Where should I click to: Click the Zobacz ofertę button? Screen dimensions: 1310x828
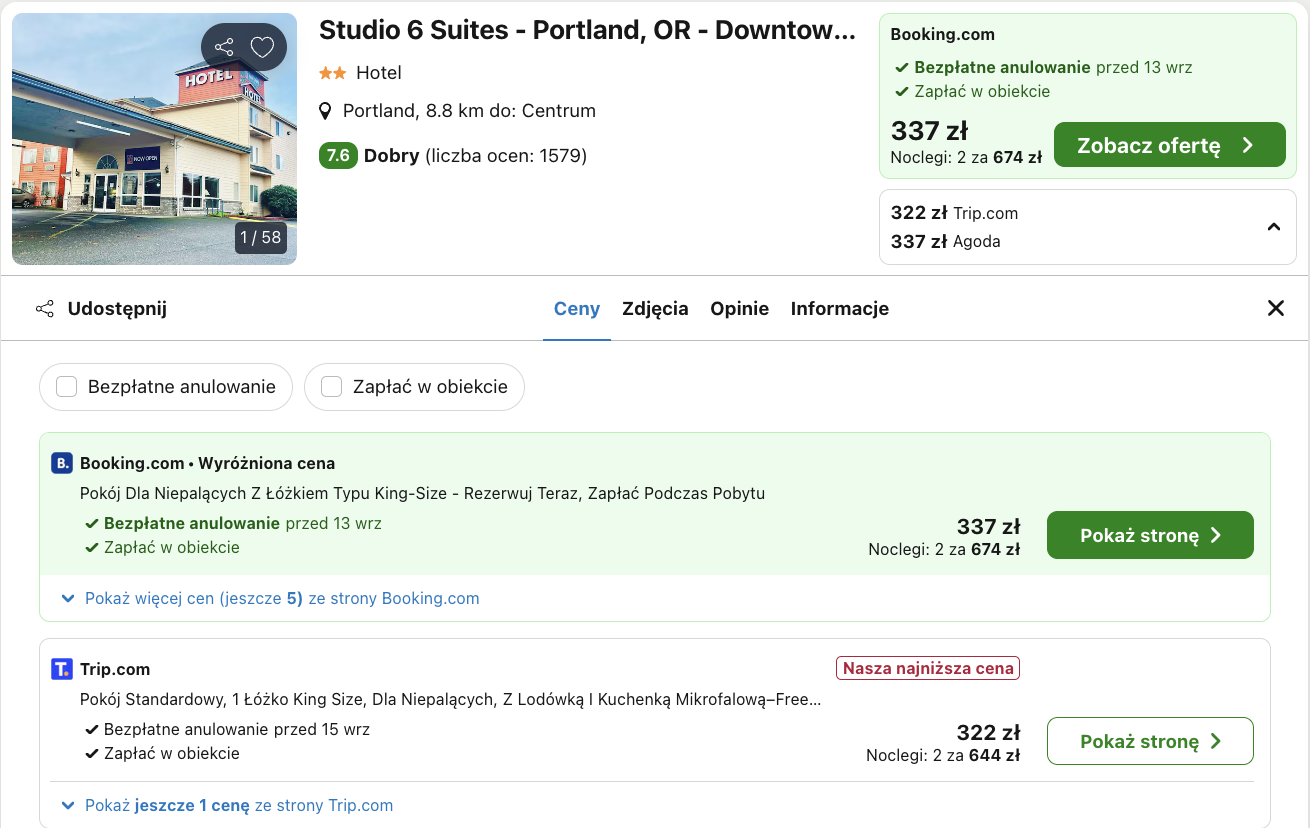coord(1169,145)
